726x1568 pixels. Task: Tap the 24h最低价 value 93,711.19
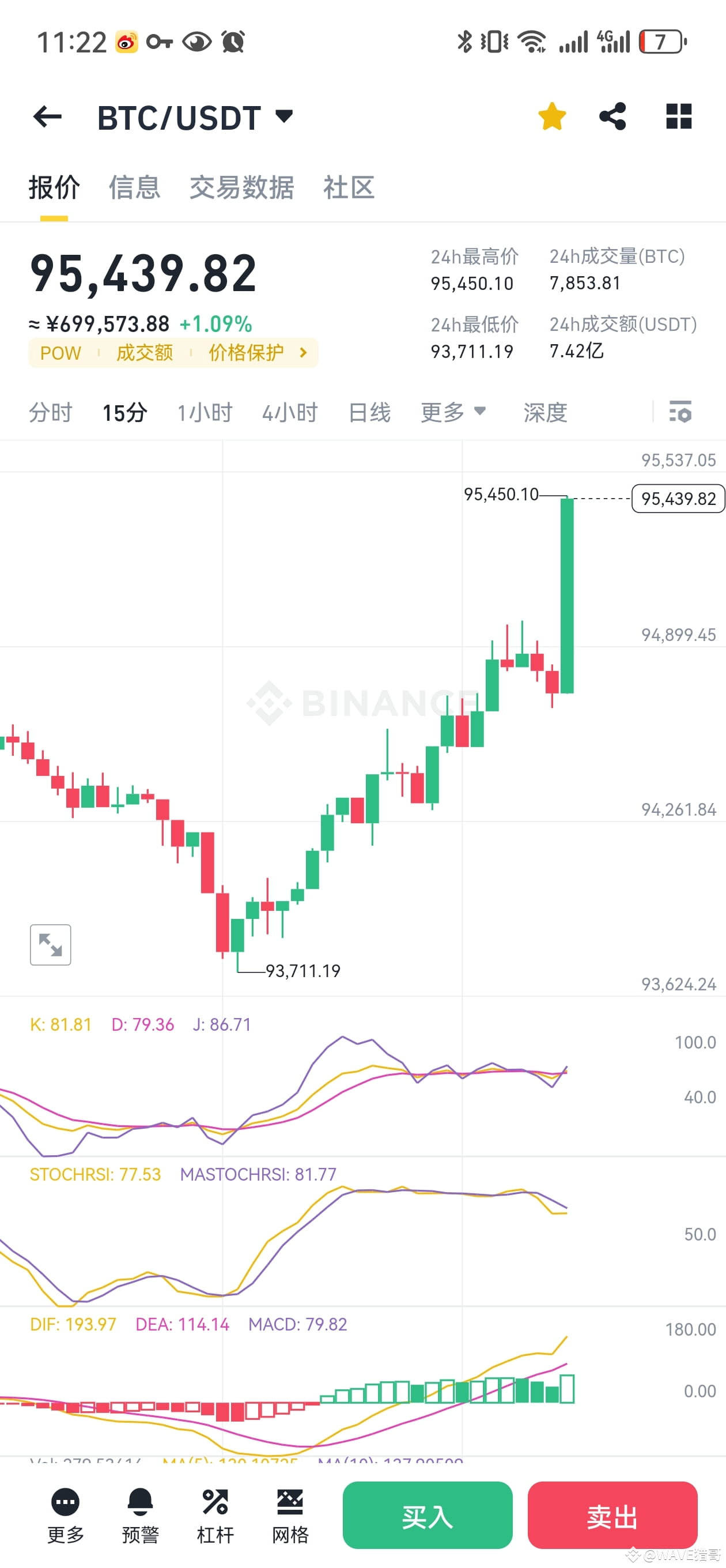pos(472,351)
